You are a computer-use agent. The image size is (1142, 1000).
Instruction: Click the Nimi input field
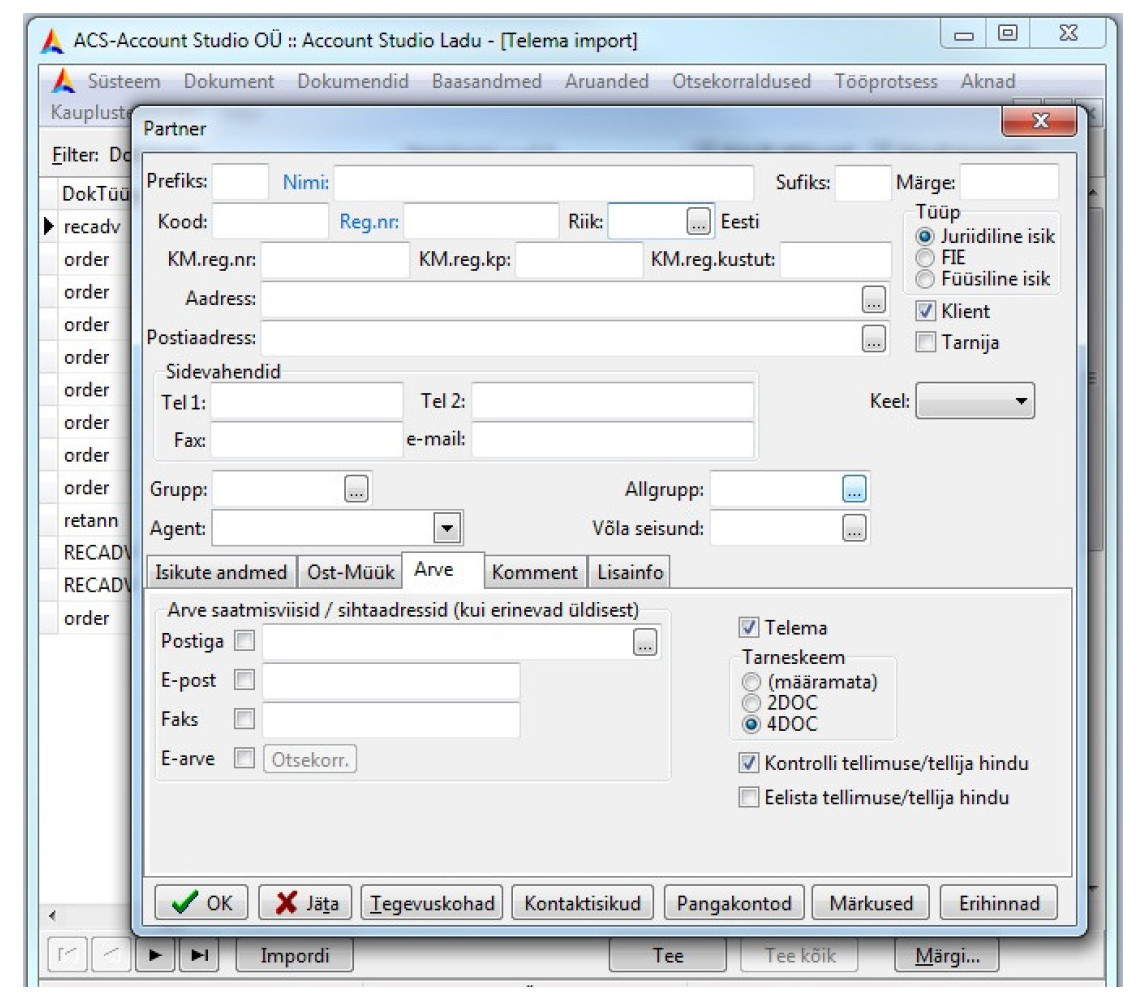pos(543,182)
